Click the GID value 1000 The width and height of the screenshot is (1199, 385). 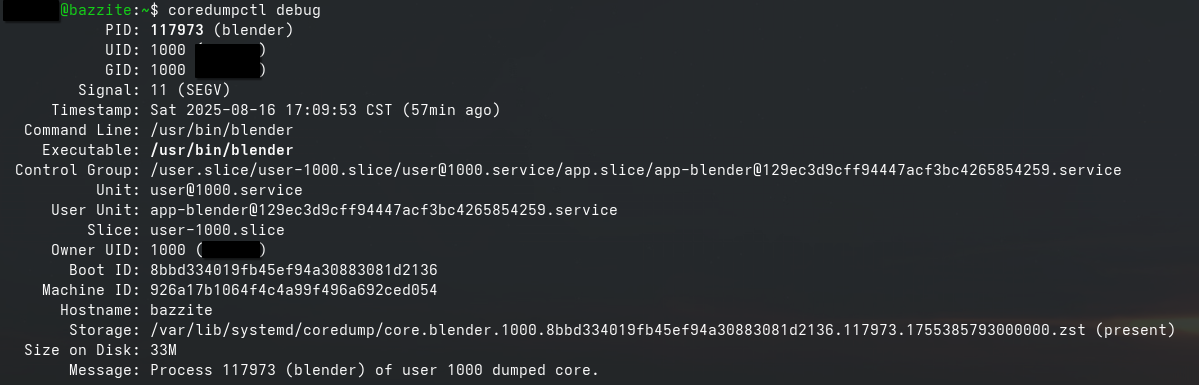click(x=168, y=70)
